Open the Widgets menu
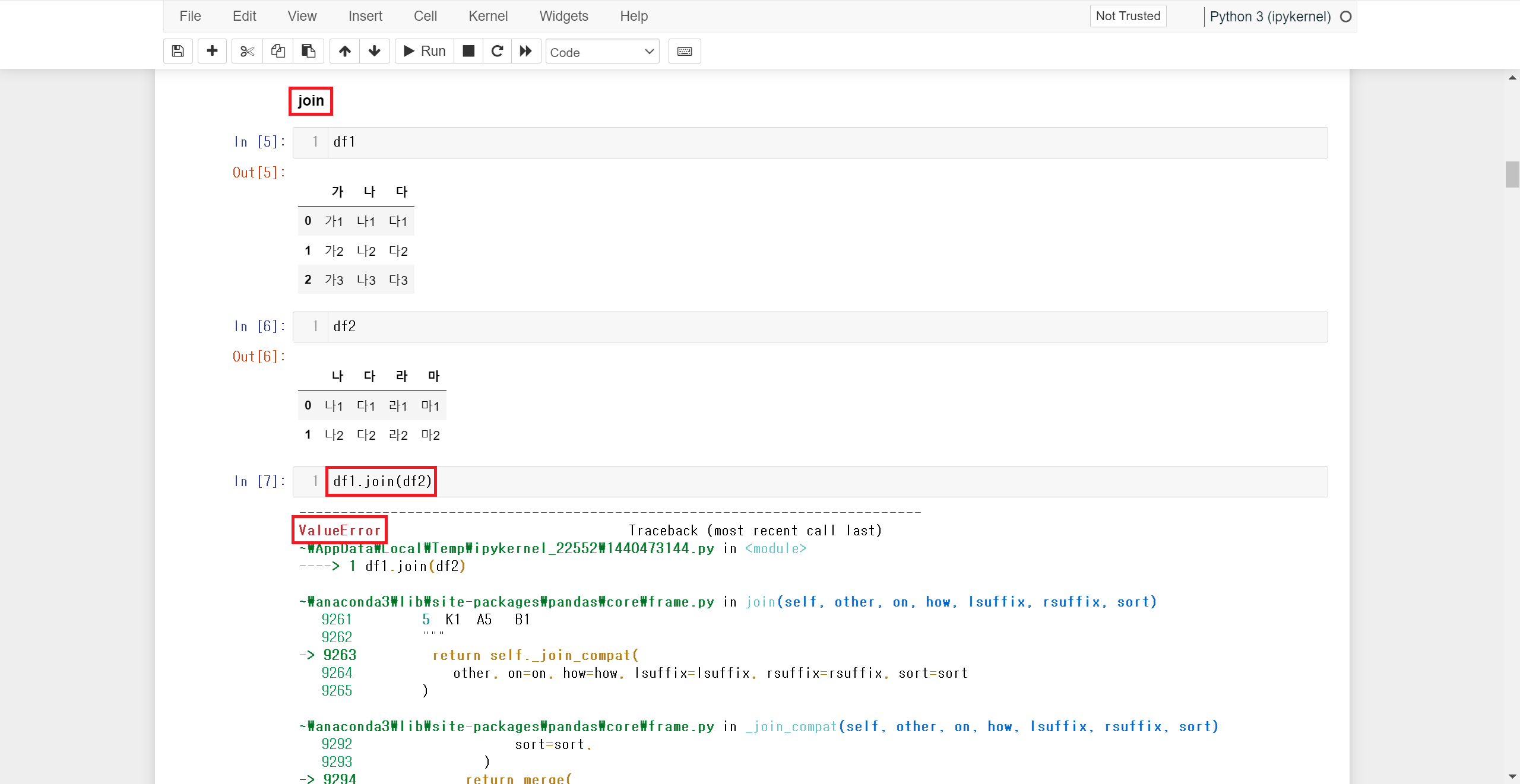Image resolution: width=1520 pixels, height=784 pixels. pos(563,16)
